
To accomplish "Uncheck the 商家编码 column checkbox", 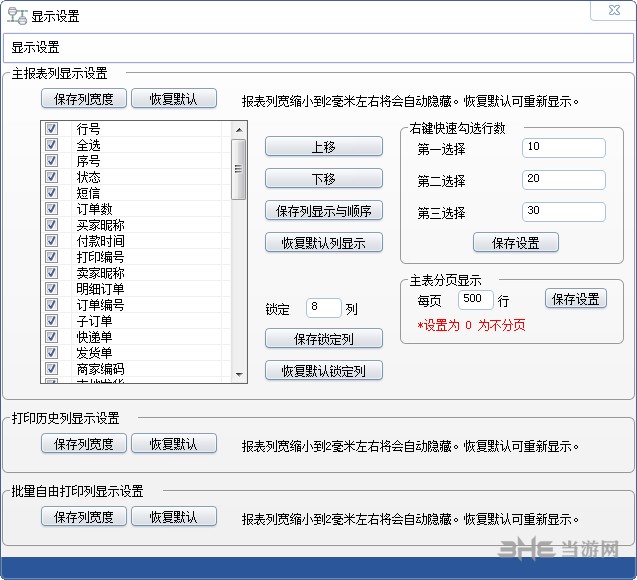I will click(x=52, y=369).
